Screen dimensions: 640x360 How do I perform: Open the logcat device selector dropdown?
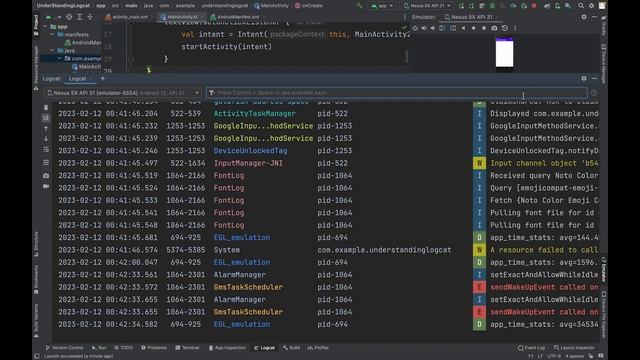pos(123,93)
